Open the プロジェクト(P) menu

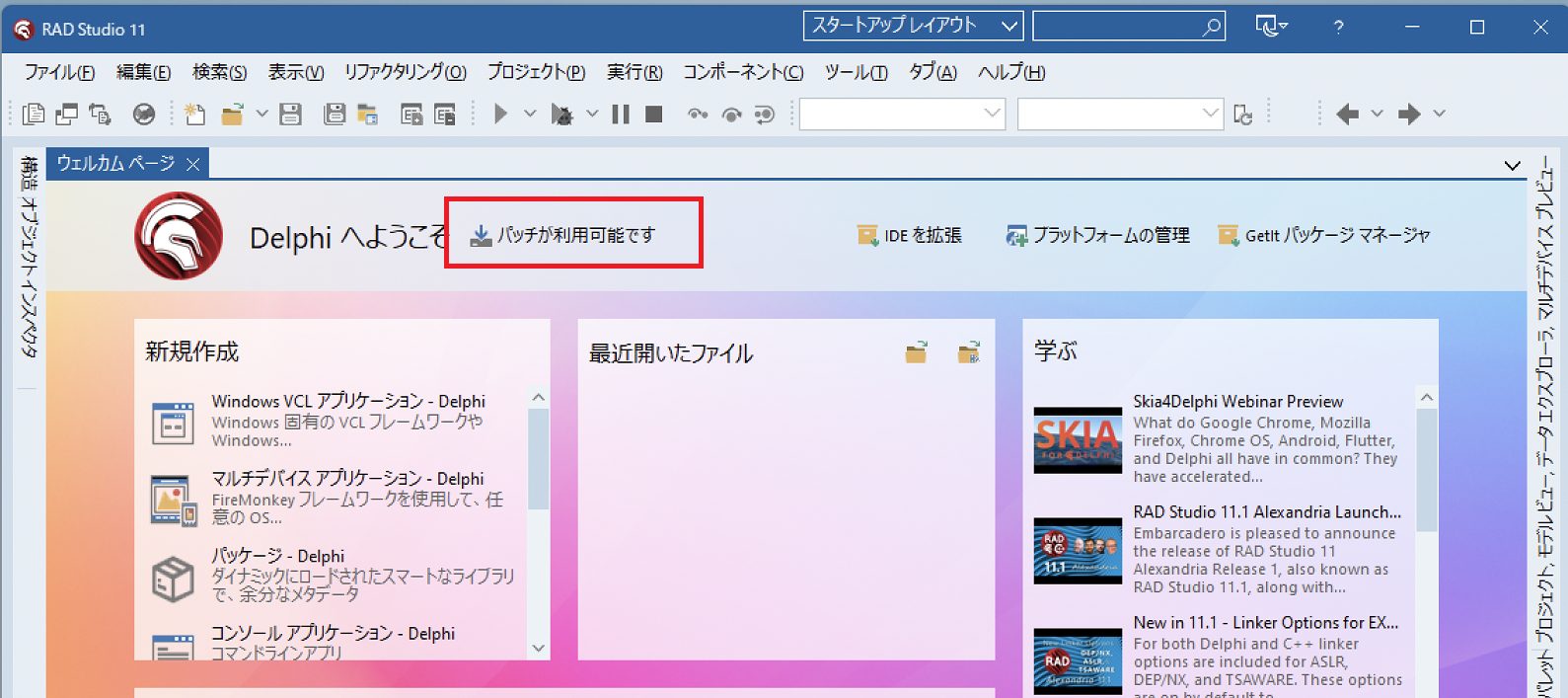click(x=536, y=72)
